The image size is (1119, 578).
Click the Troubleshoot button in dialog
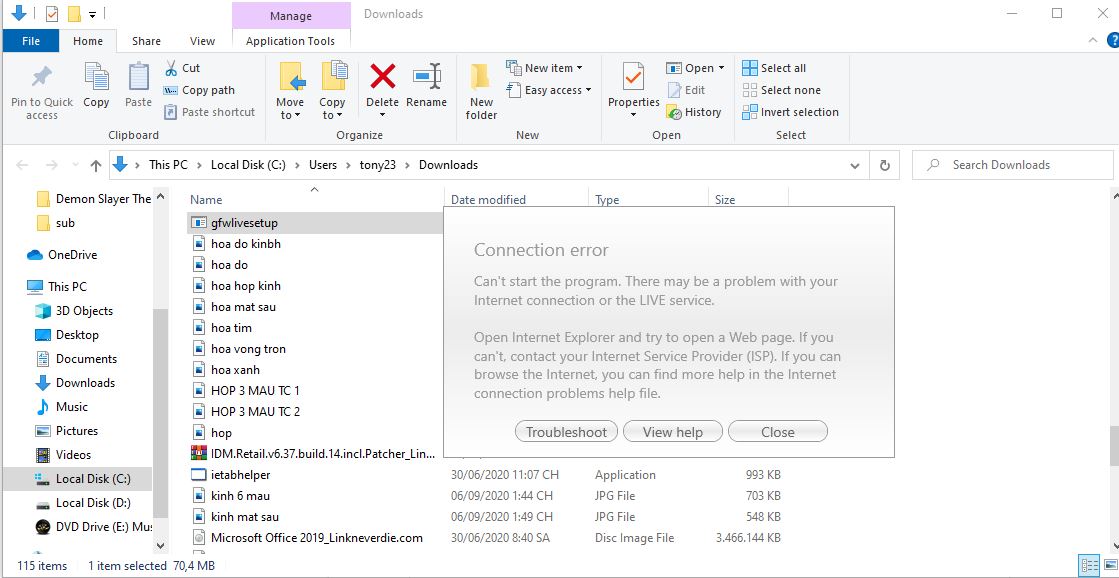pyautogui.click(x=566, y=432)
